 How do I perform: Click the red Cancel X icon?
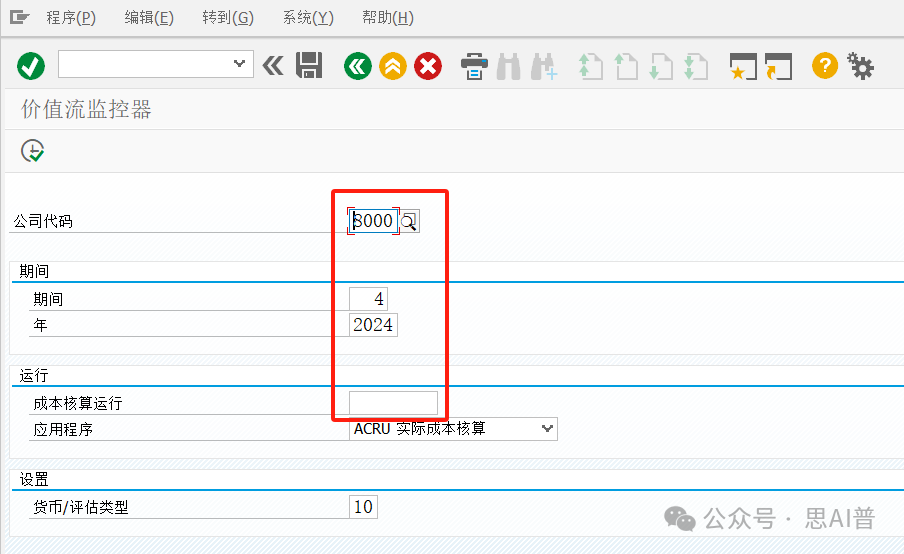pyautogui.click(x=428, y=66)
